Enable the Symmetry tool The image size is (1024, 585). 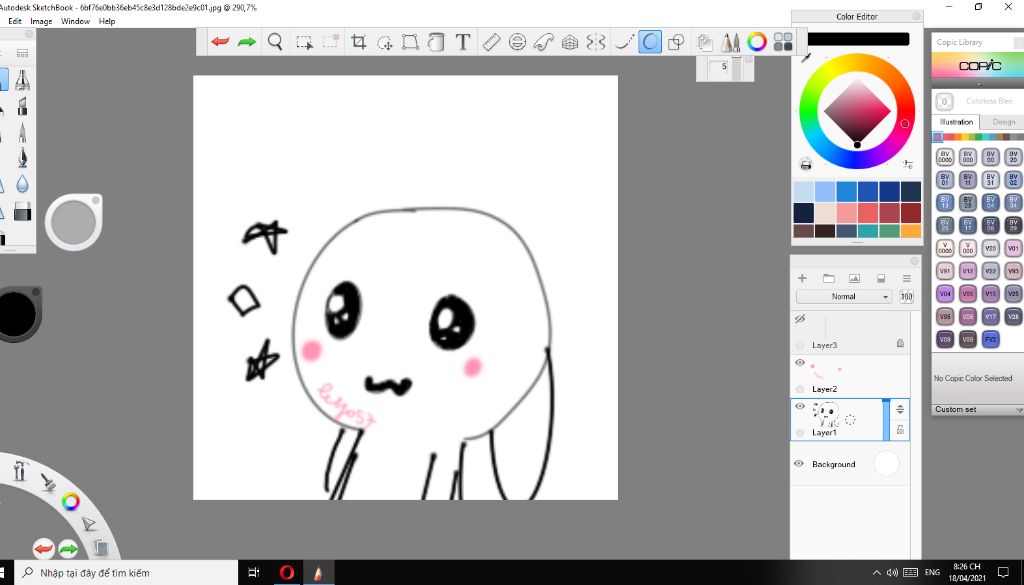[x=596, y=42]
